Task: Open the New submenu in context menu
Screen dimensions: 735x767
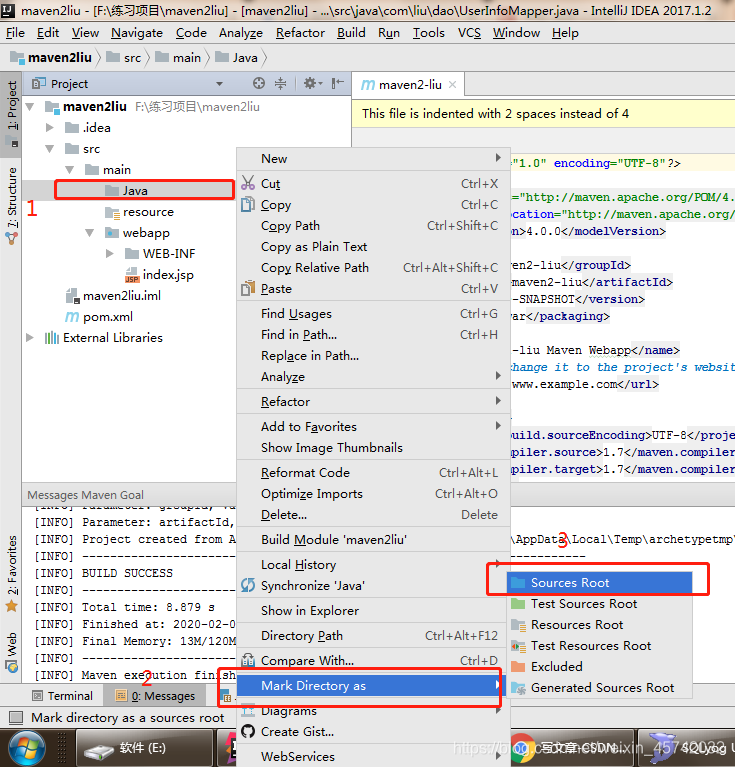Action: [x=374, y=158]
